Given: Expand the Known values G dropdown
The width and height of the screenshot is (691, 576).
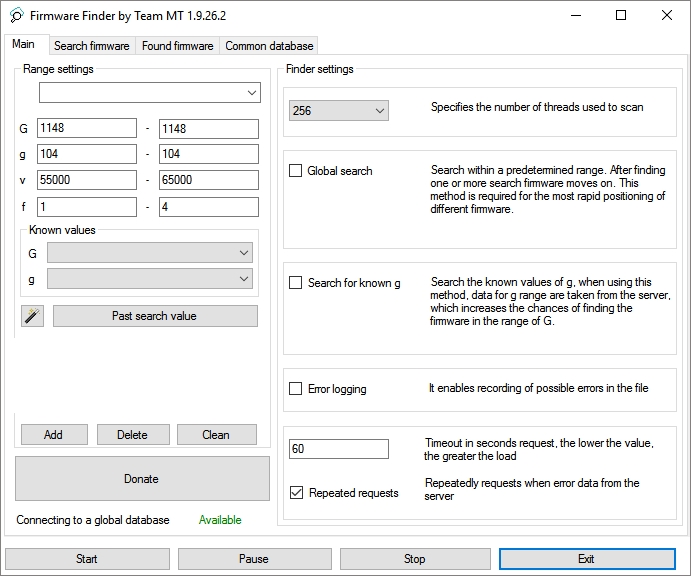Looking at the screenshot, I should click(150, 253).
